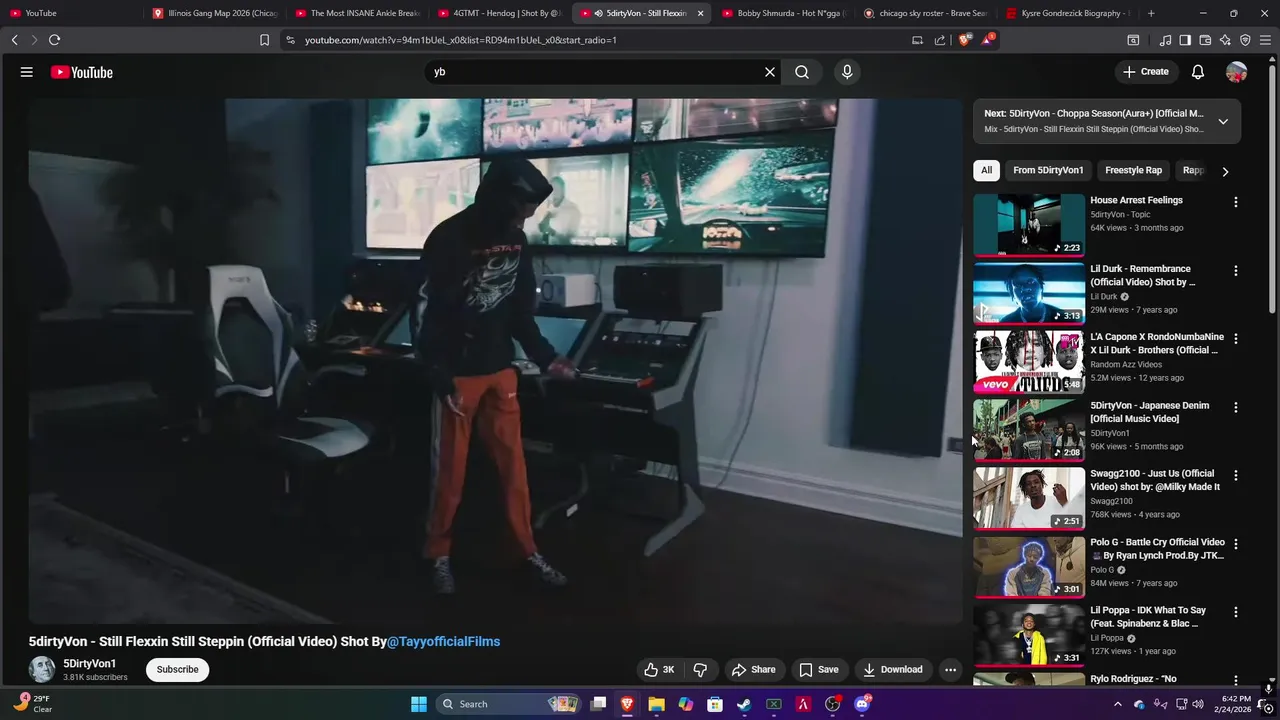
Task: Open Windows Start menu
Action: click(x=419, y=704)
